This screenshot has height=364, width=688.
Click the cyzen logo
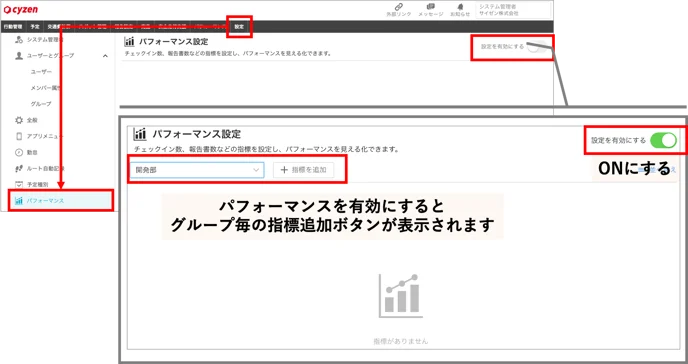(x=21, y=10)
